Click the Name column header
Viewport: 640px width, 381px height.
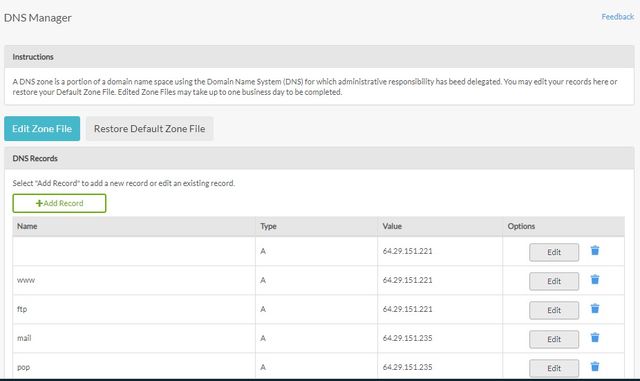coord(27,226)
